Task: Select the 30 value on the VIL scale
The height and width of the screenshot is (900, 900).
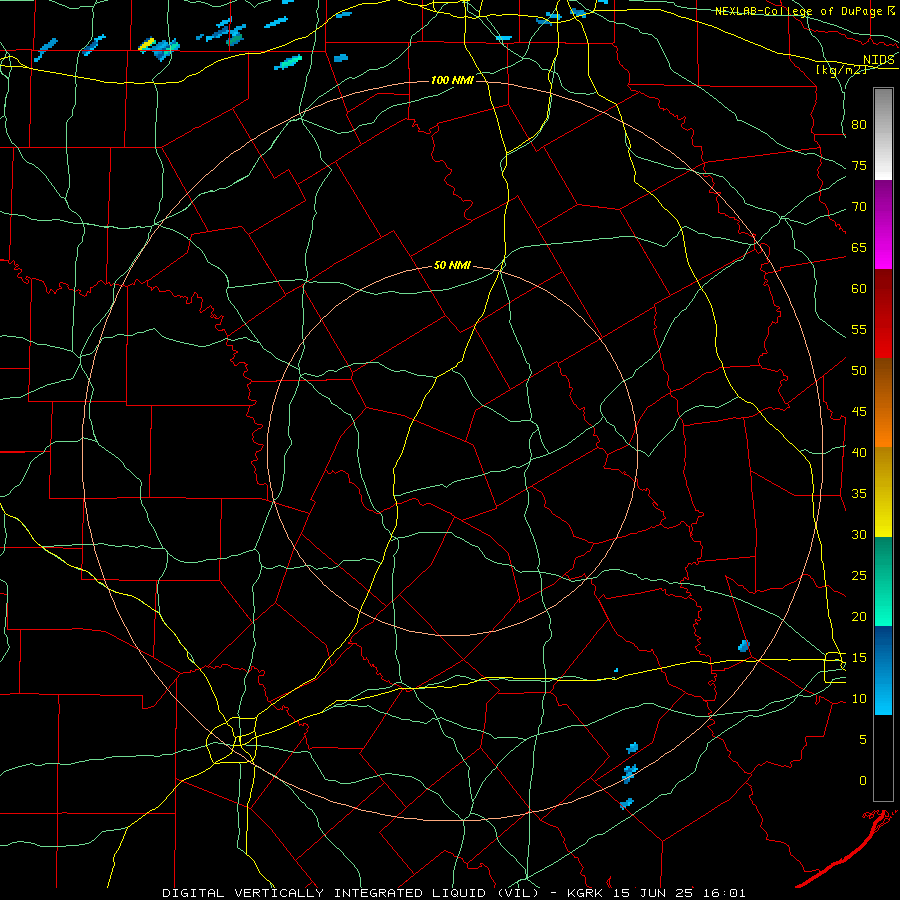Action: tap(859, 535)
